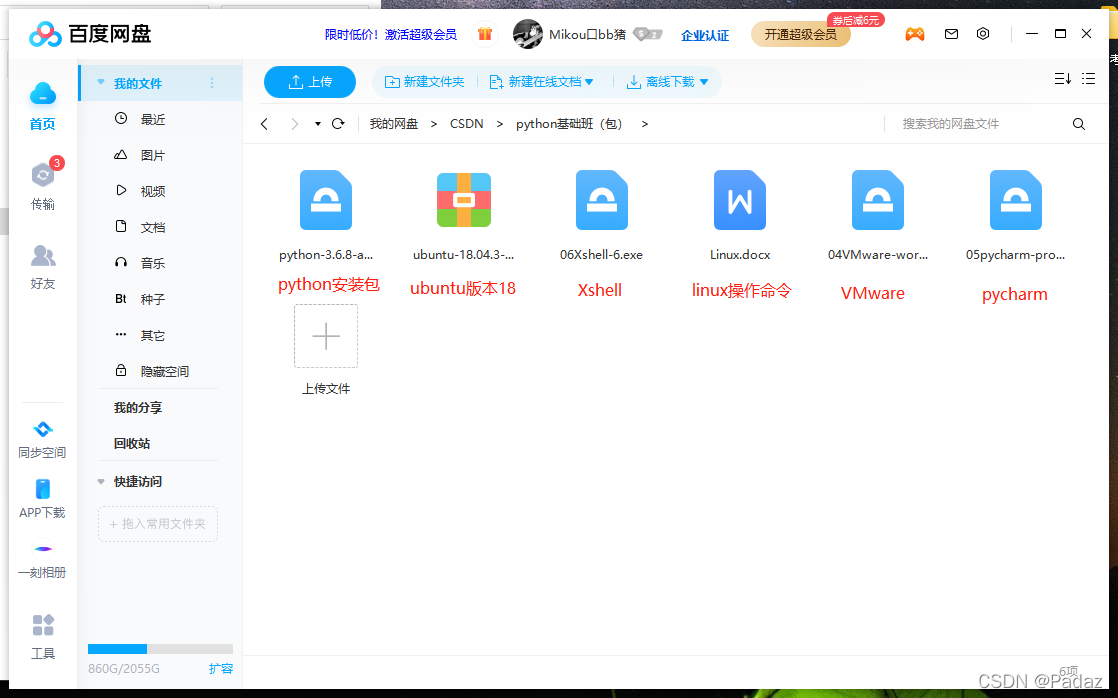Open the mail envelope icon
Viewport: 1118px width, 698px height.
tap(951, 34)
